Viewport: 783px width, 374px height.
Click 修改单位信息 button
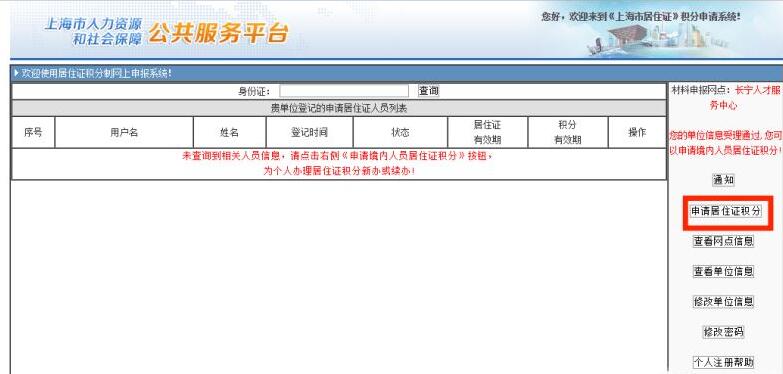(723, 302)
